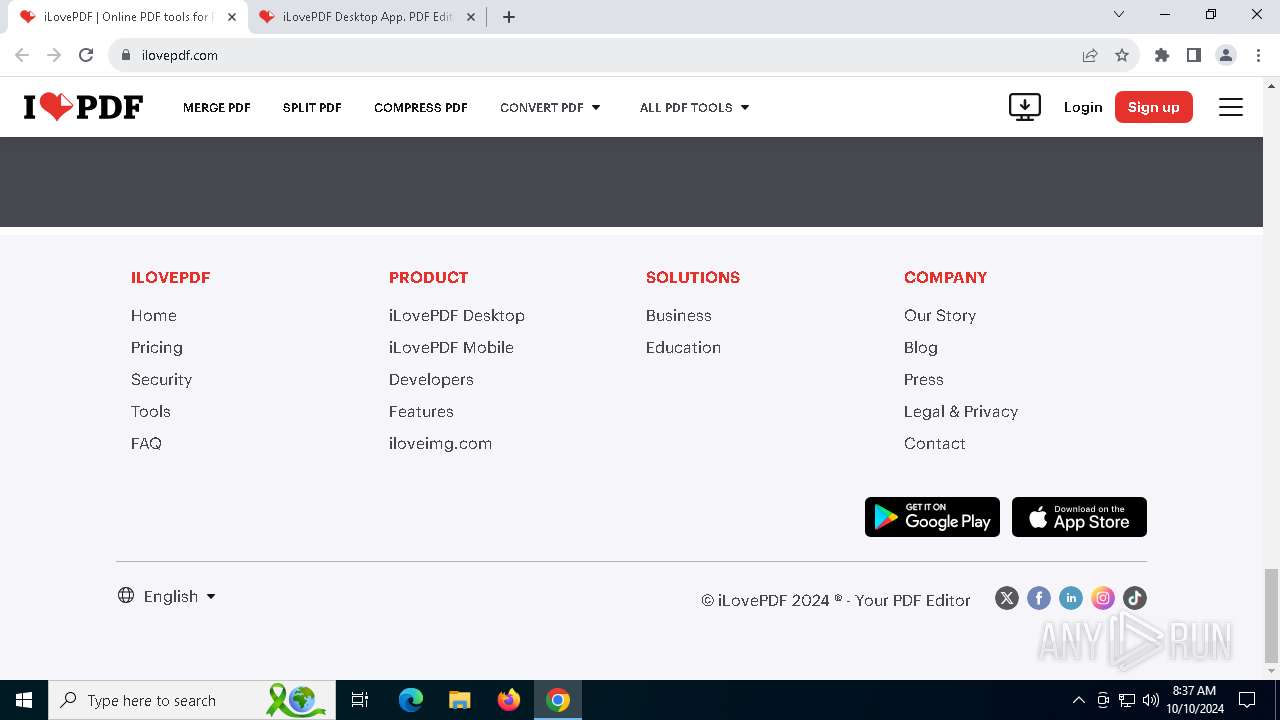Image resolution: width=1280 pixels, height=720 pixels.
Task: Show hidden system tray icons
Action: (x=1078, y=700)
